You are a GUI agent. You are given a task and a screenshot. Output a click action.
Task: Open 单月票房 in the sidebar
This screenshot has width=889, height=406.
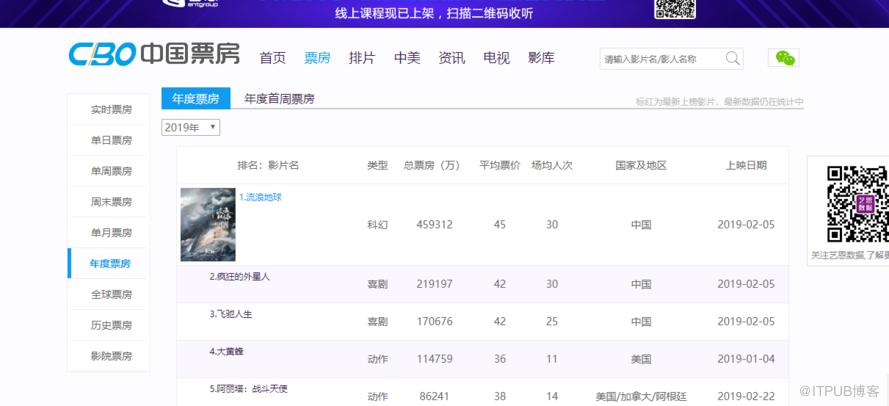coord(111,232)
